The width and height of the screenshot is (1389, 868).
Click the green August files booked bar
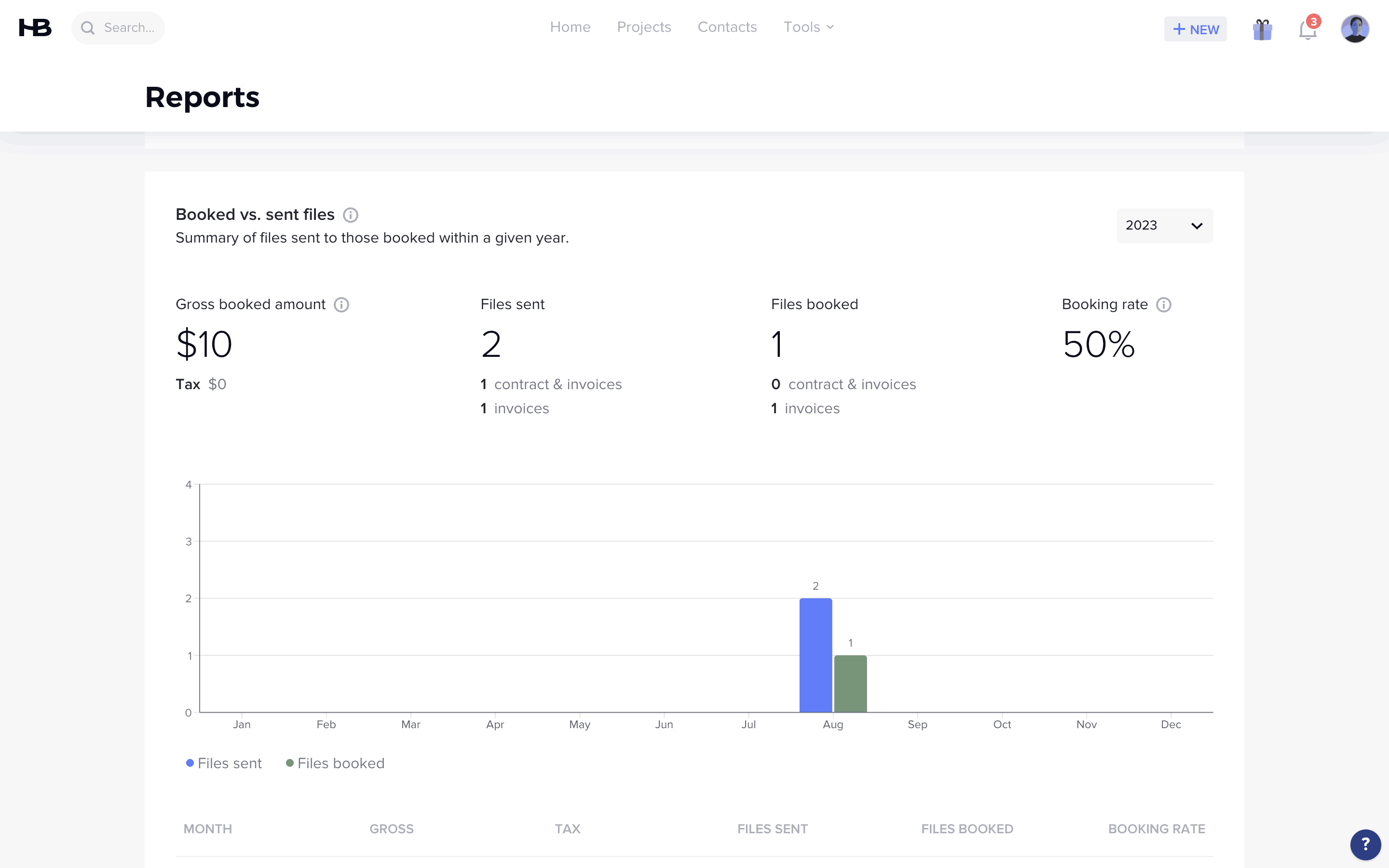point(850,684)
